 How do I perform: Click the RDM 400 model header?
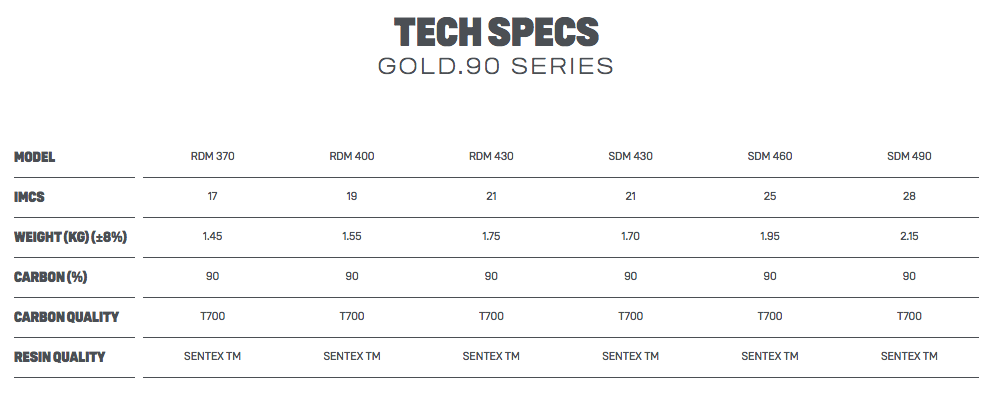pyautogui.click(x=352, y=156)
